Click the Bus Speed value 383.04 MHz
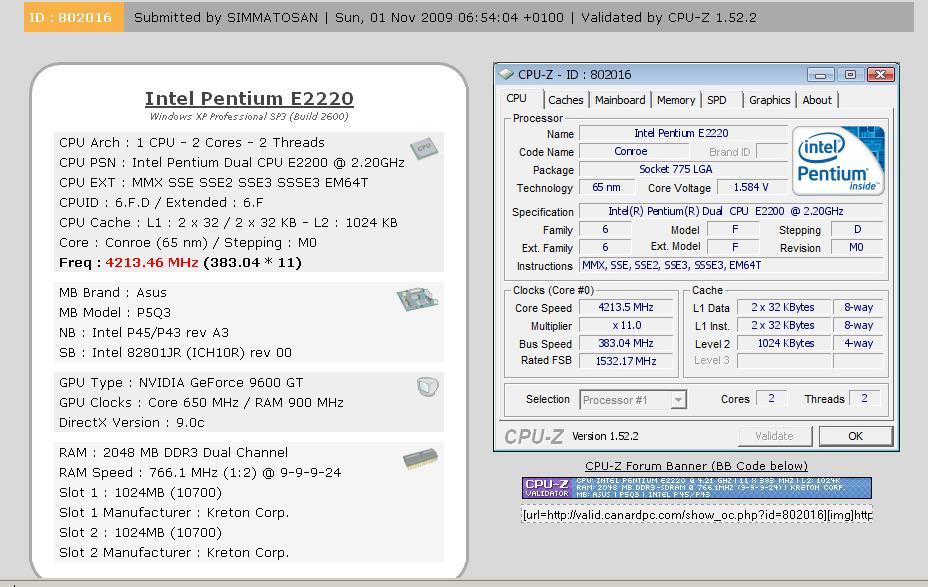The image size is (928, 587). [626, 343]
